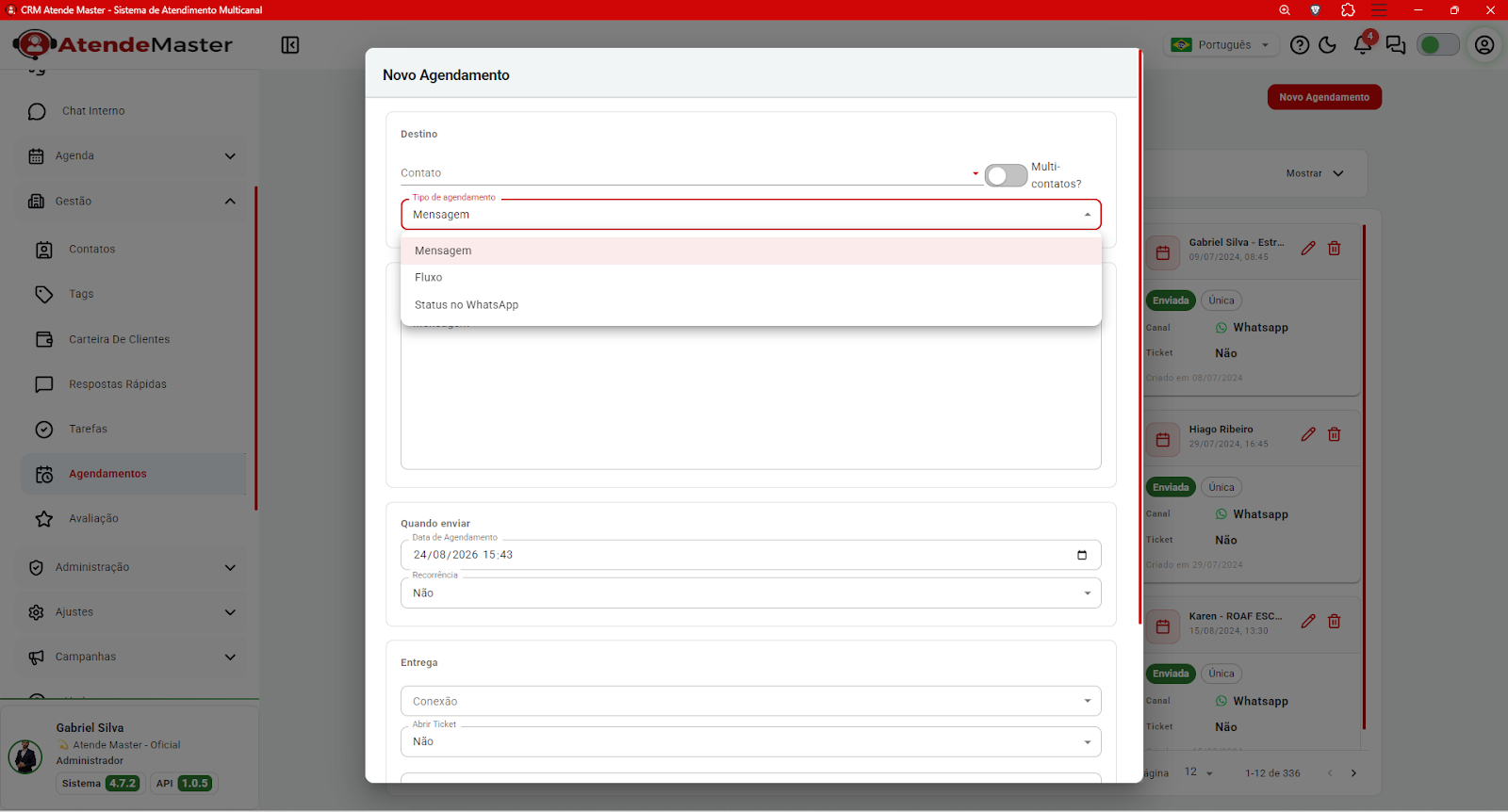Expand the Mostrar filter
The height and width of the screenshot is (812, 1508).
pos(1316,173)
